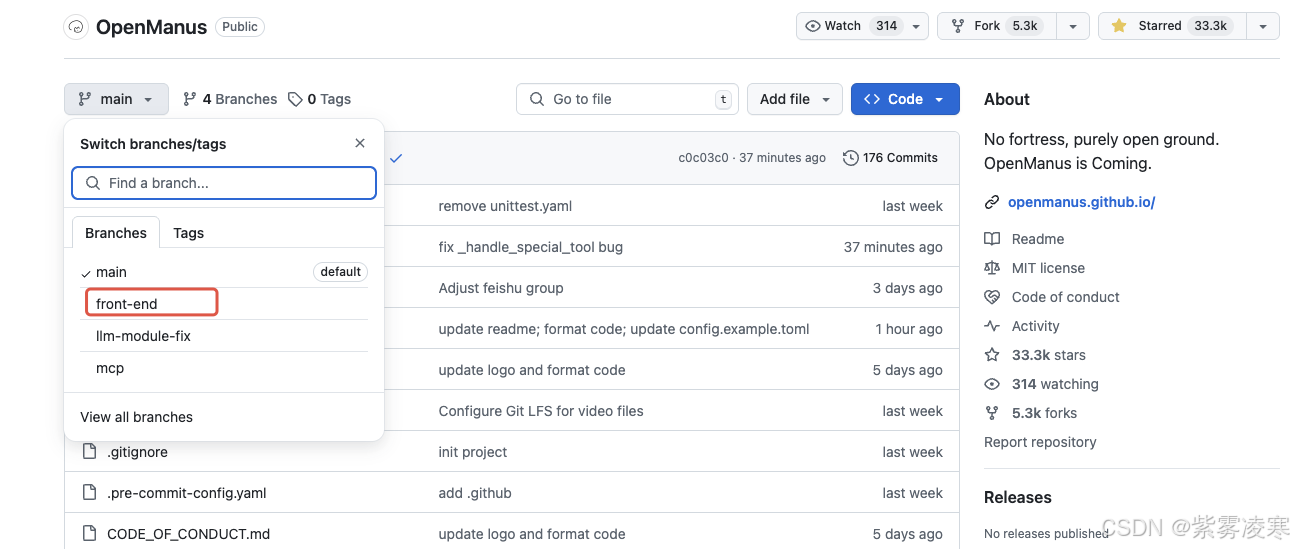Select the llm-module-fix branch
The width and height of the screenshot is (1294, 549).
[224, 336]
